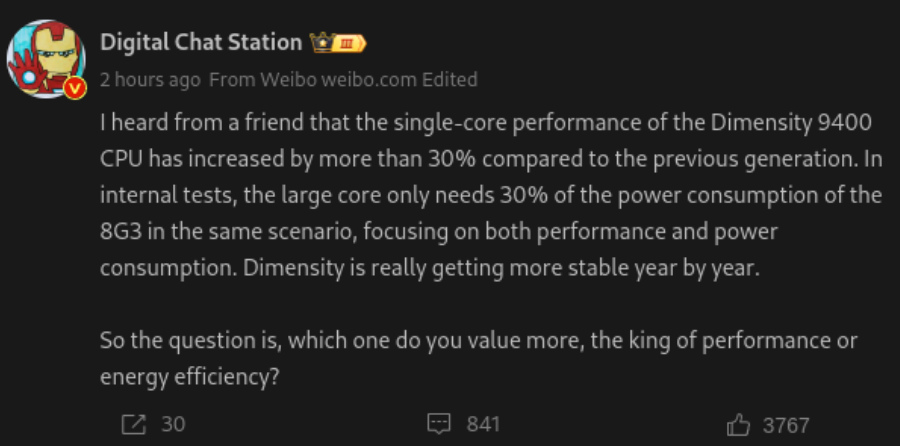Open the Digital Chat Station profile name
Screen dimensions: 900x446
click(201, 42)
